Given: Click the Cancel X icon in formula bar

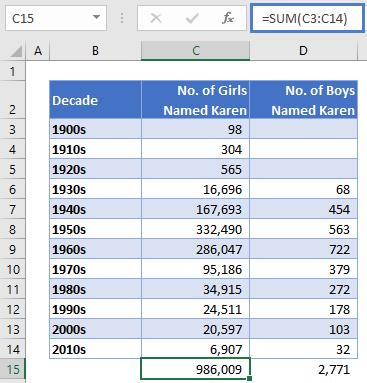Looking at the screenshot, I should point(156,18).
